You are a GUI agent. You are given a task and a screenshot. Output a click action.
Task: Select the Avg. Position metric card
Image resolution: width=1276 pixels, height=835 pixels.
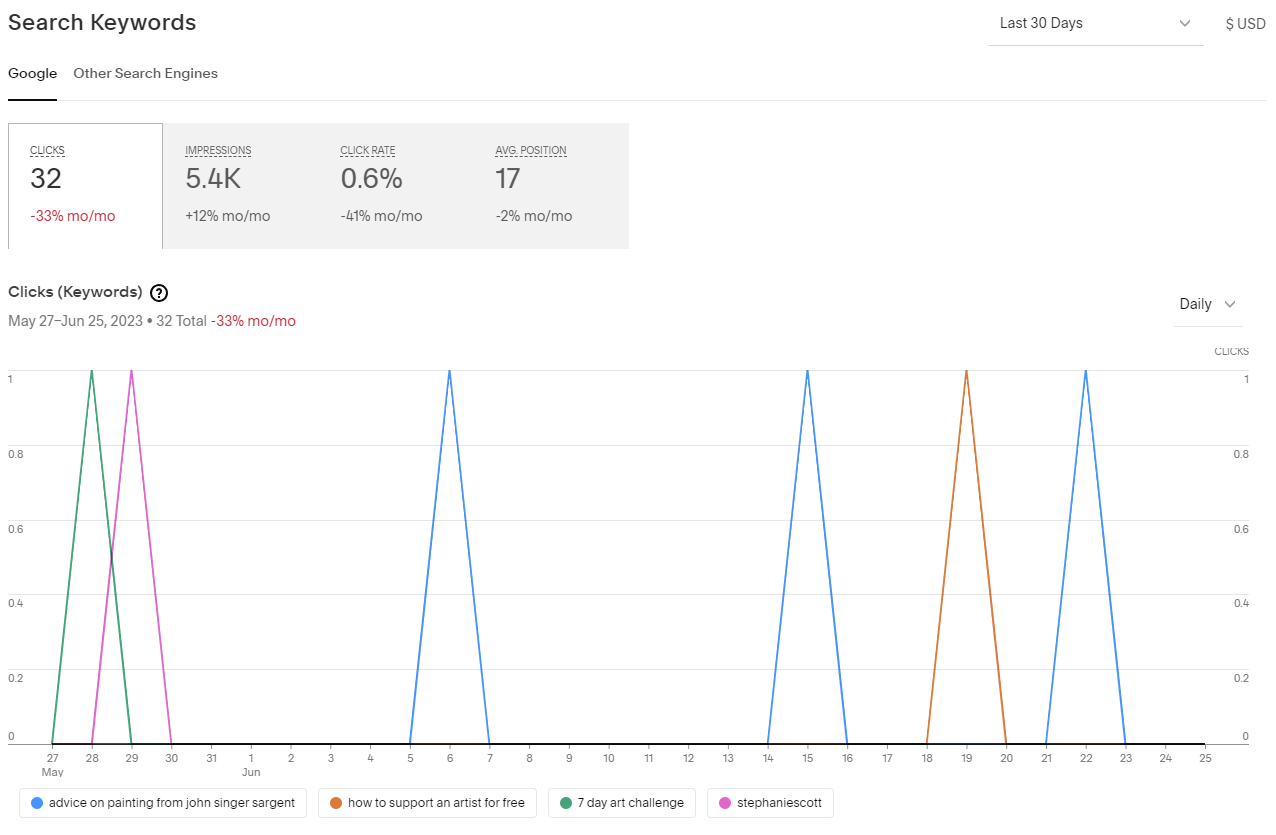pyautogui.click(x=550, y=186)
